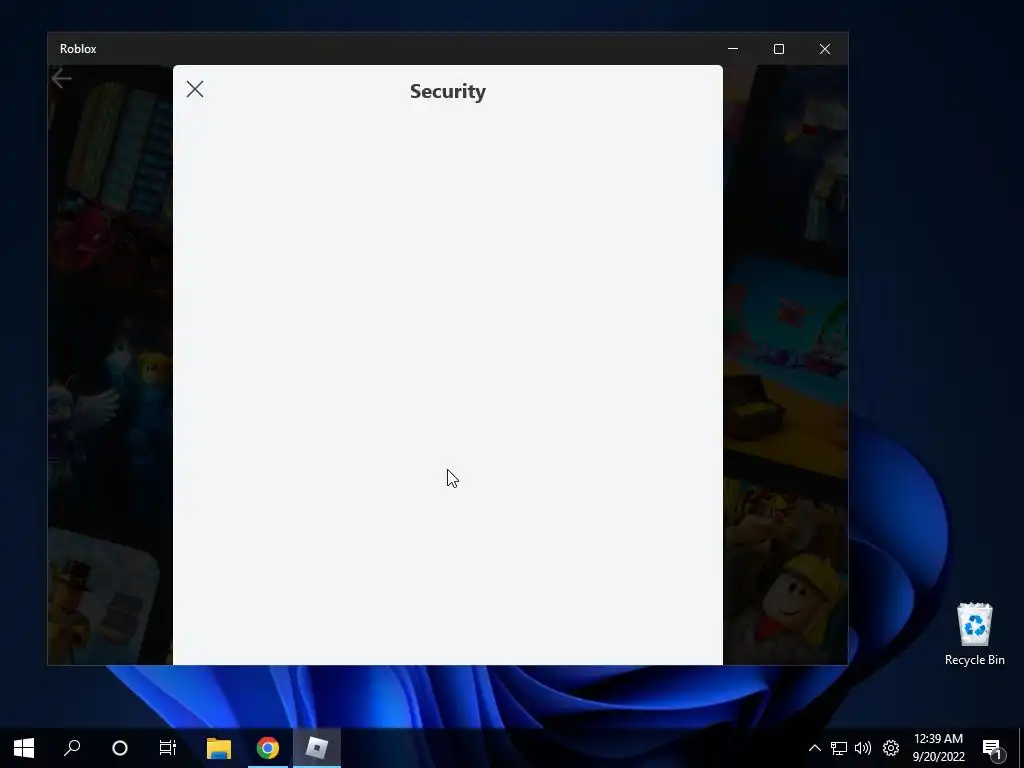Image resolution: width=1024 pixels, height=768 pixels.
Task: Open Task View on the taskbar
Action: point(168,748)
